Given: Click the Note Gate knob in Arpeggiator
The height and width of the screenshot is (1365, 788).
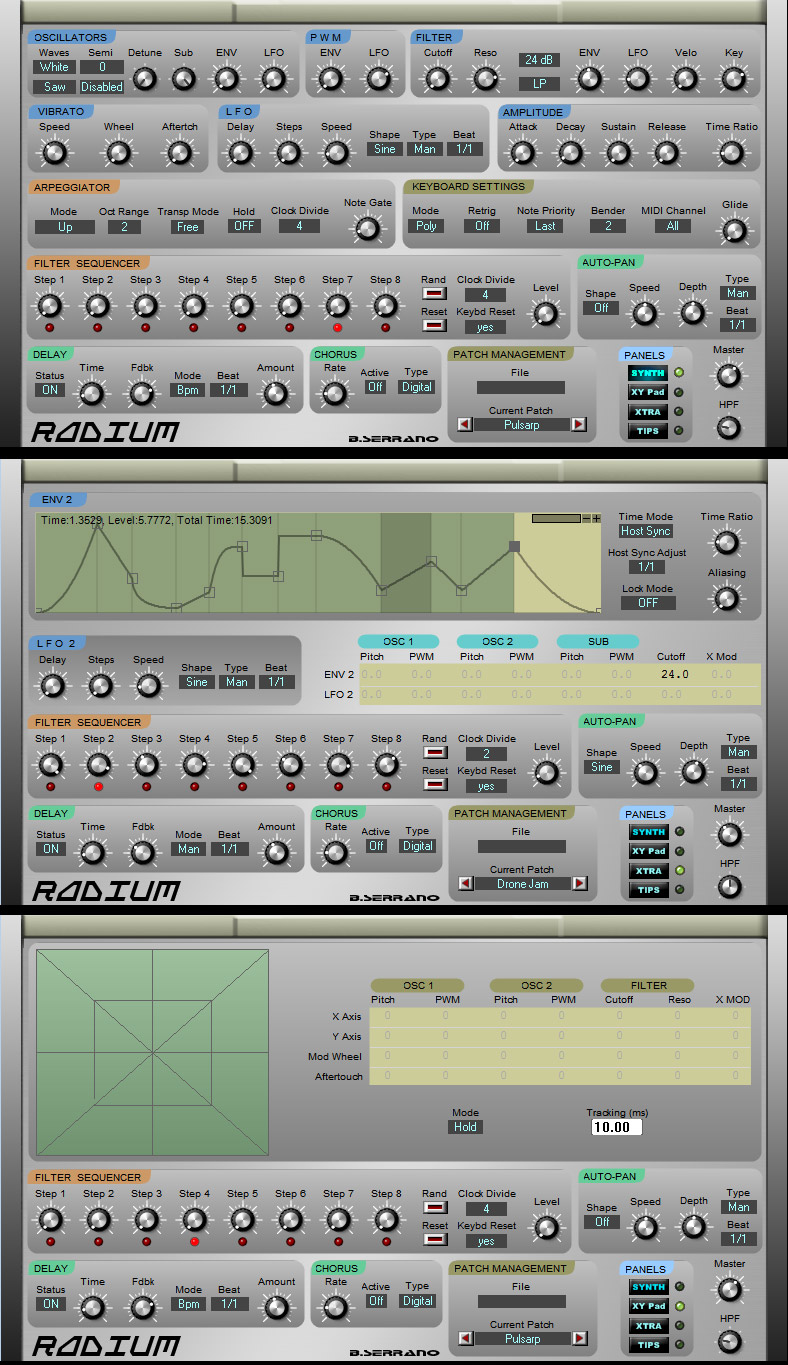Looking at the screenshot, I should click(x=368, y=229).
